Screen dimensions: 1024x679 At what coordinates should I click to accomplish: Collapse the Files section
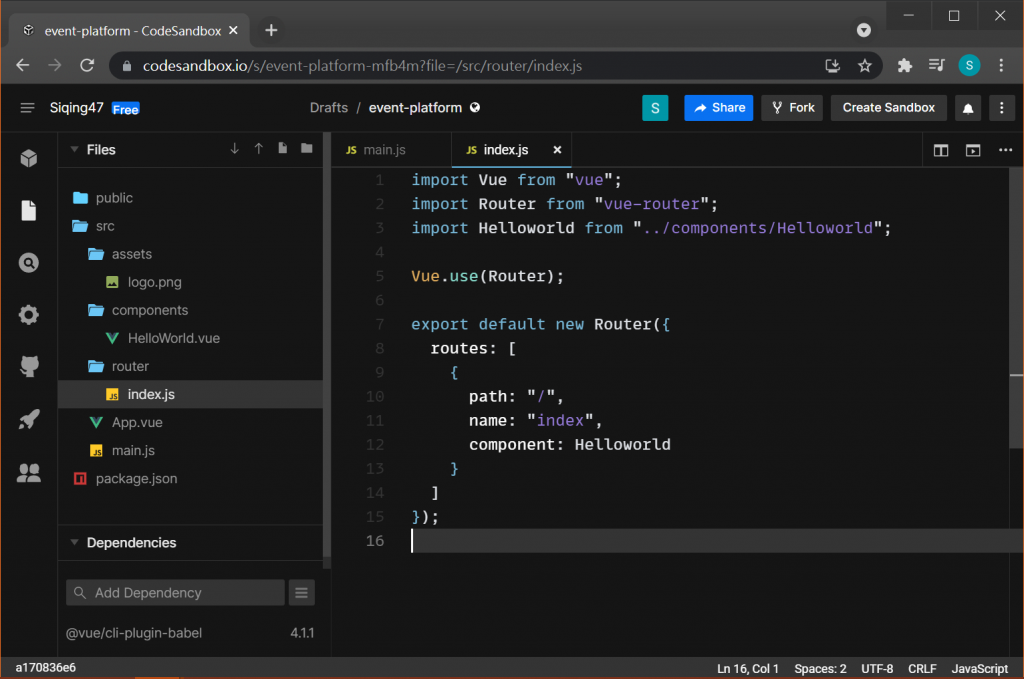click(74, 150)
